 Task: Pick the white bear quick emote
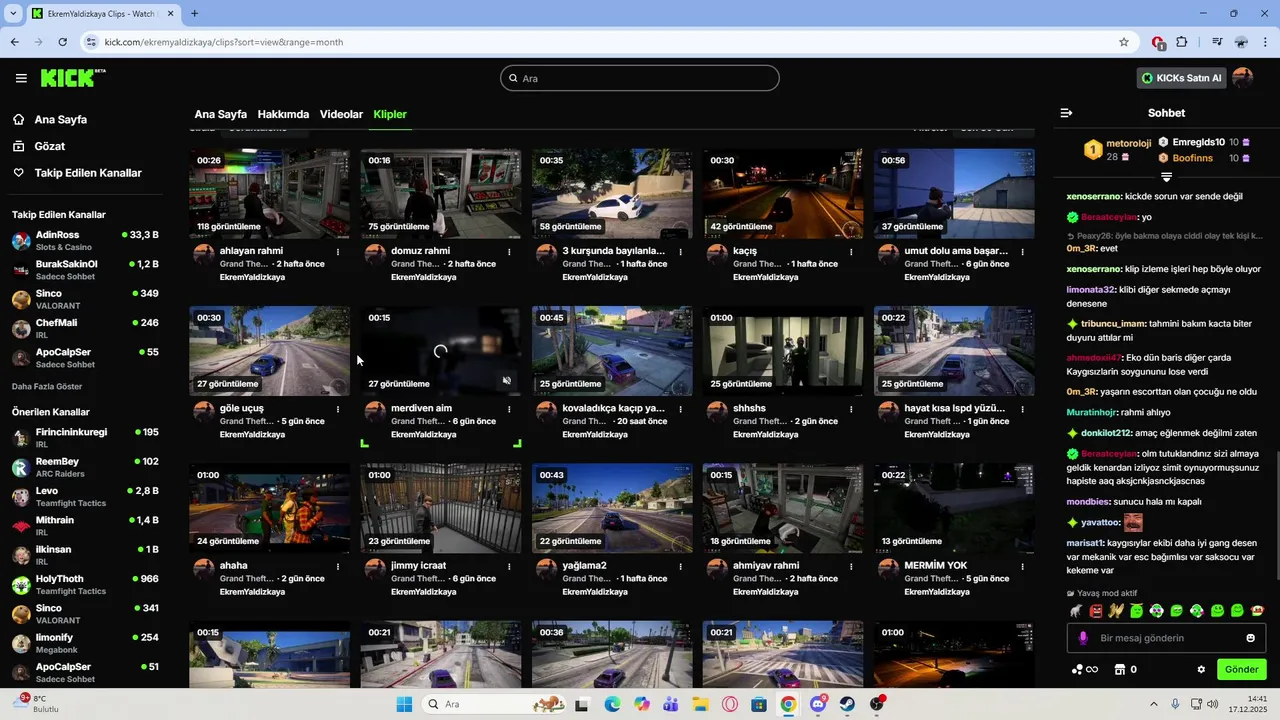click(1076, 610)
